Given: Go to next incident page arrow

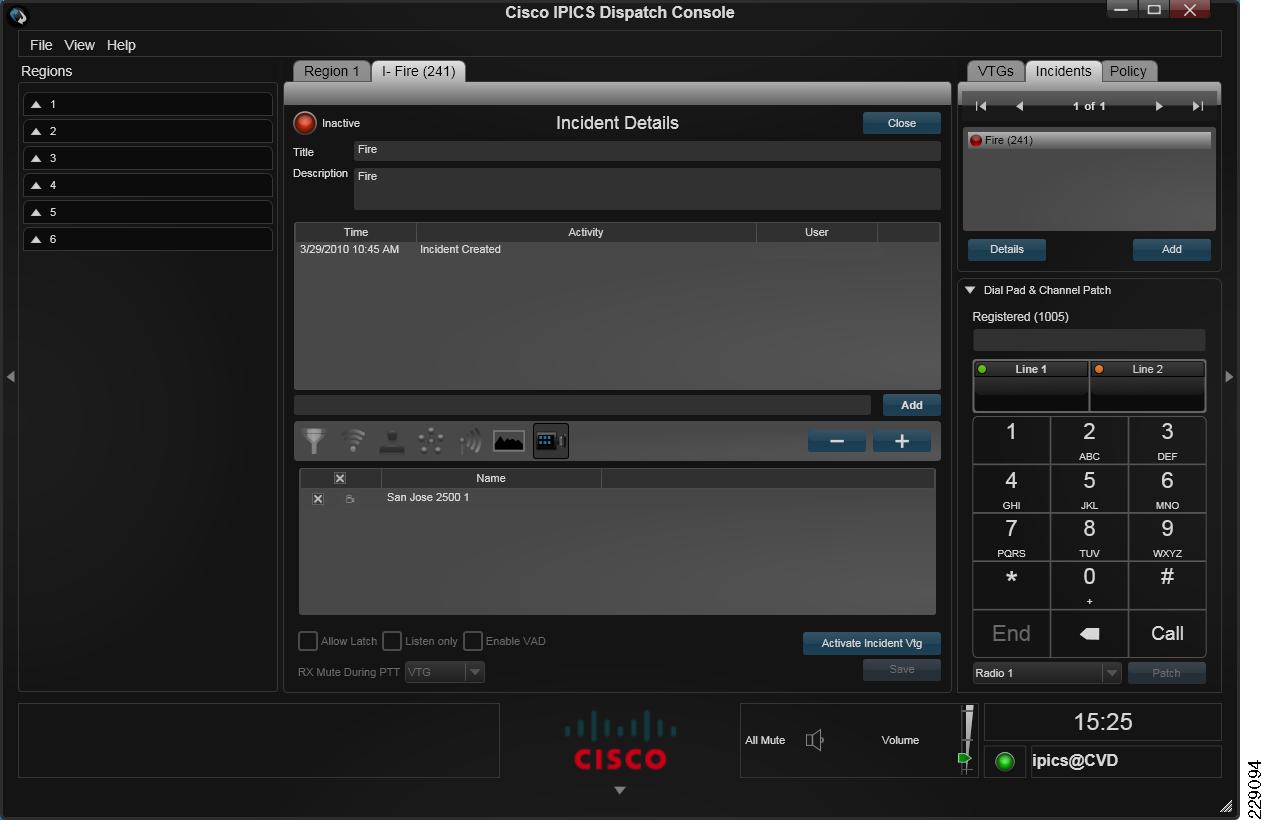Looking at the screenshot, I should (x=1159, y=106).
